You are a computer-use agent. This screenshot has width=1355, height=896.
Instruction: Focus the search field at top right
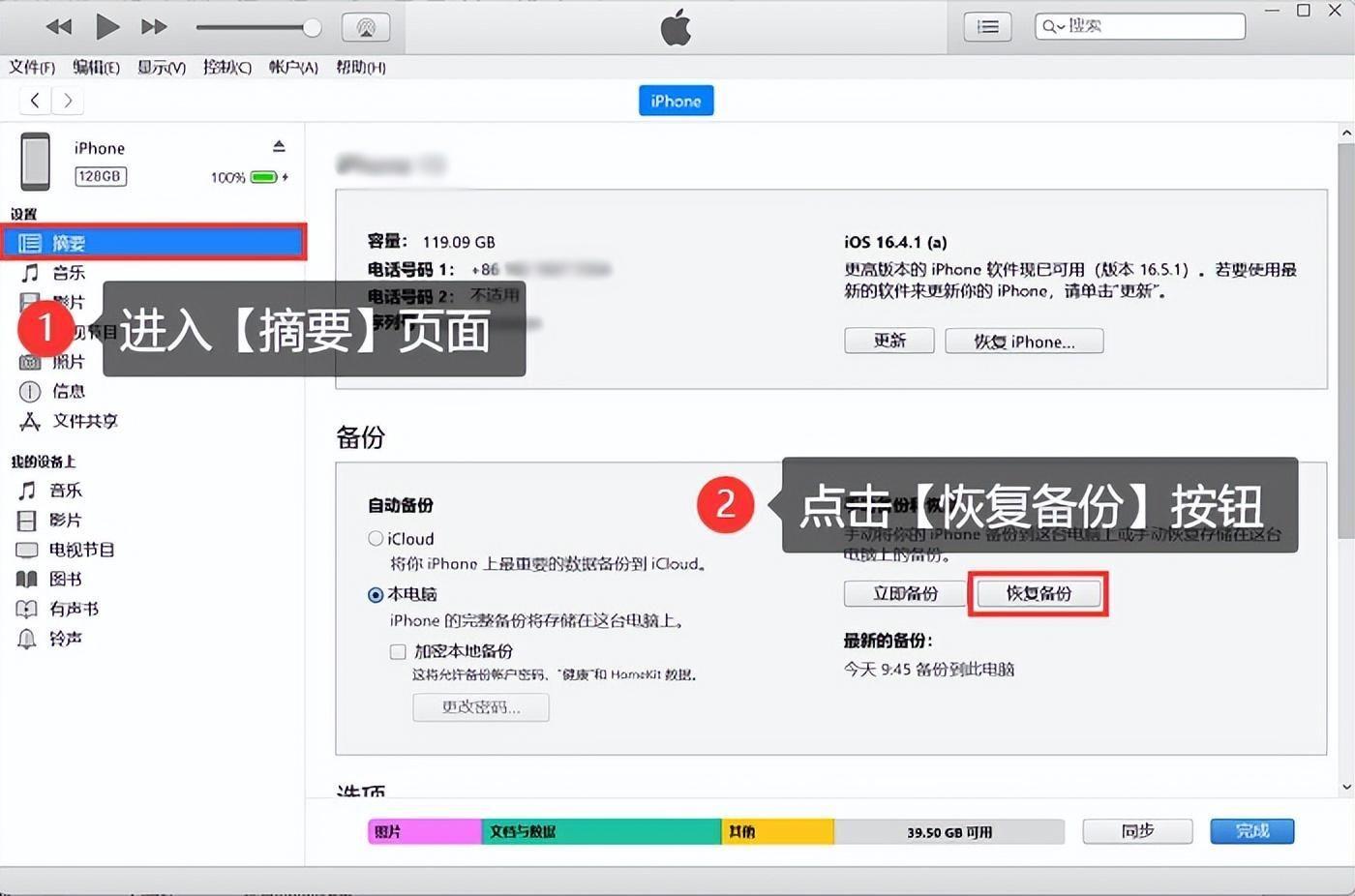1140,26
